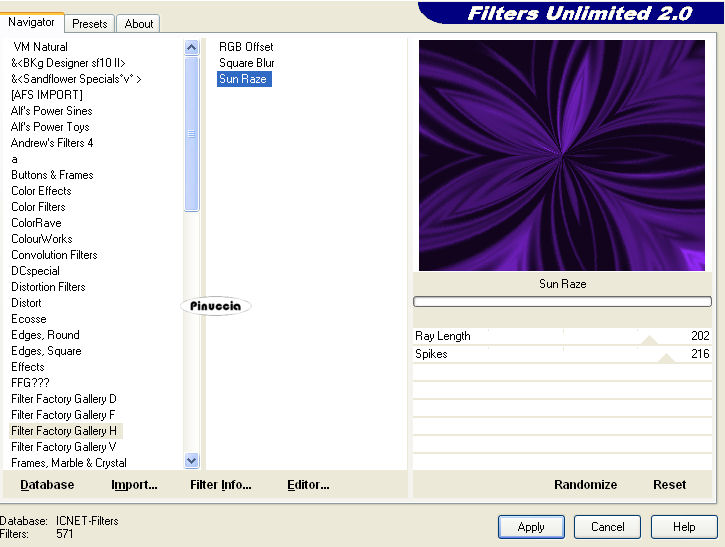Select Frames, Marble & Crystal category
The height and width of the screenshot is (547, 725).
tap(69, 463)
